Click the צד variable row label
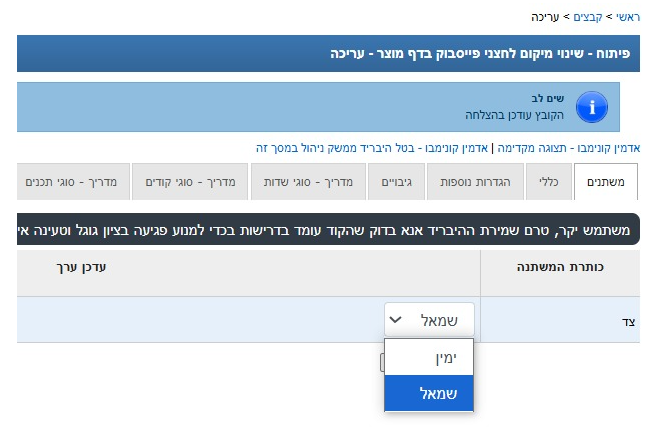 [629, 322]
